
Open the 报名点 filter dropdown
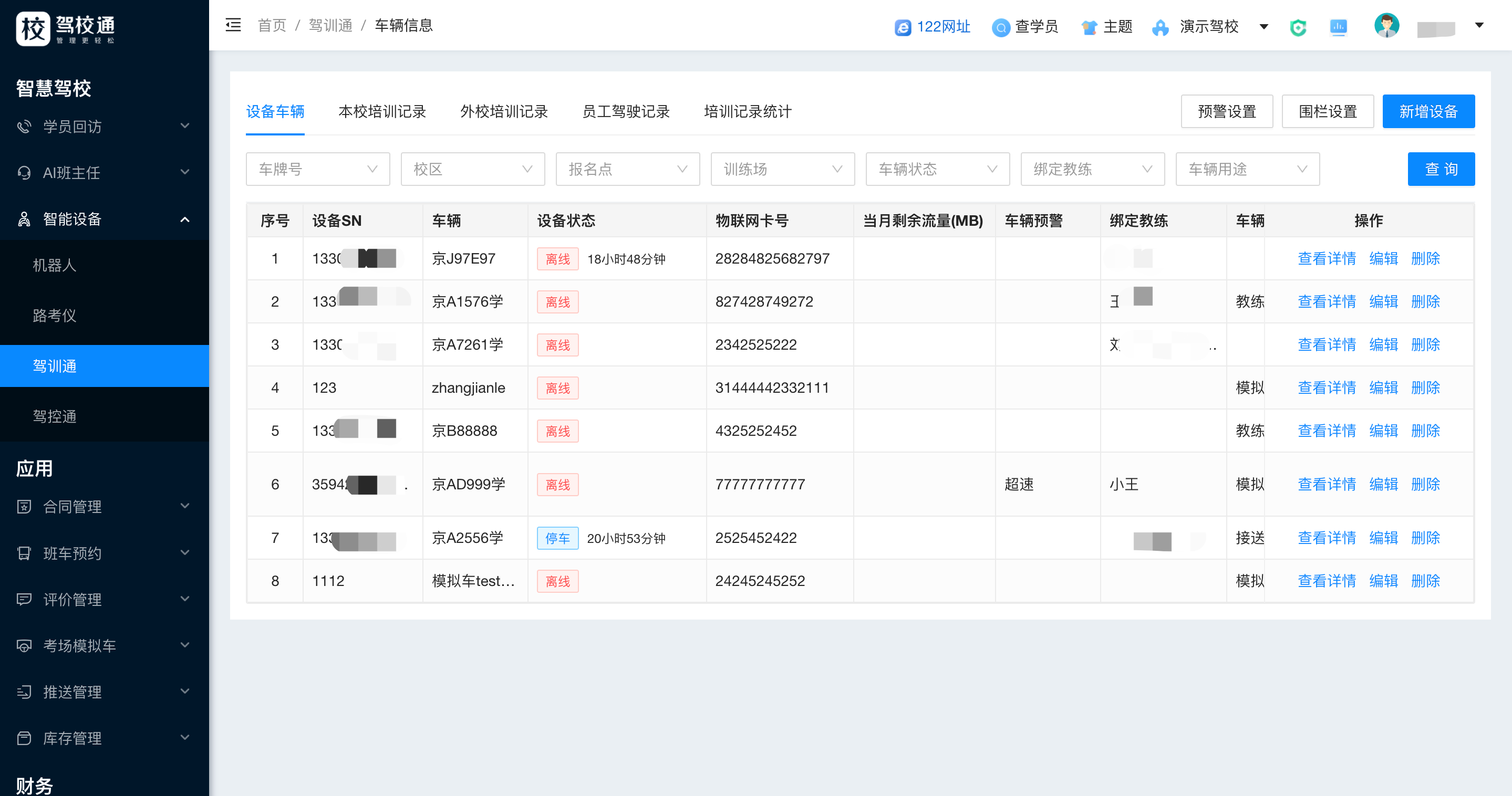(x=627, y=169)
